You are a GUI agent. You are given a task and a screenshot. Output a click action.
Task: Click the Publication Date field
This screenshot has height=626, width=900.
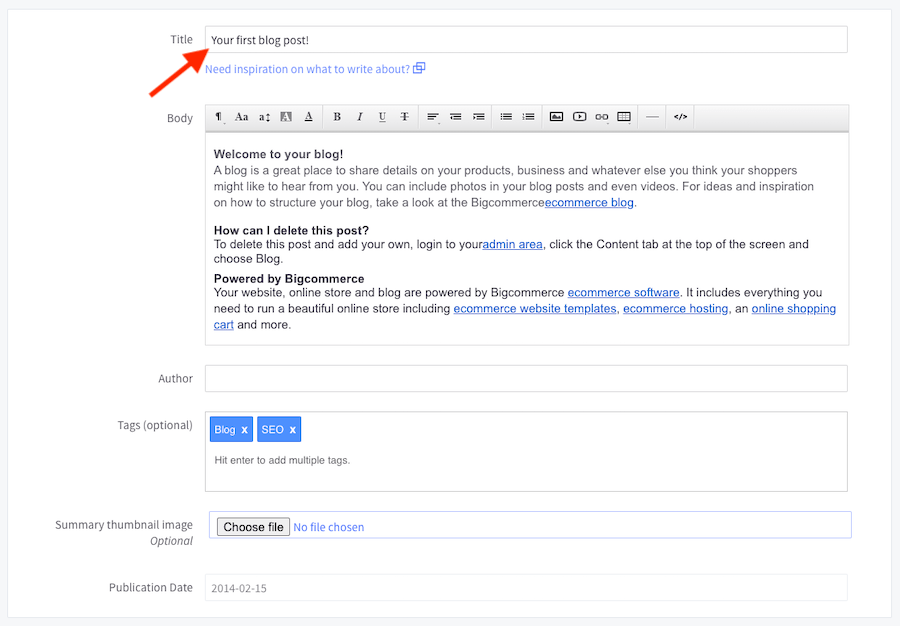click(x=526, y=588)
